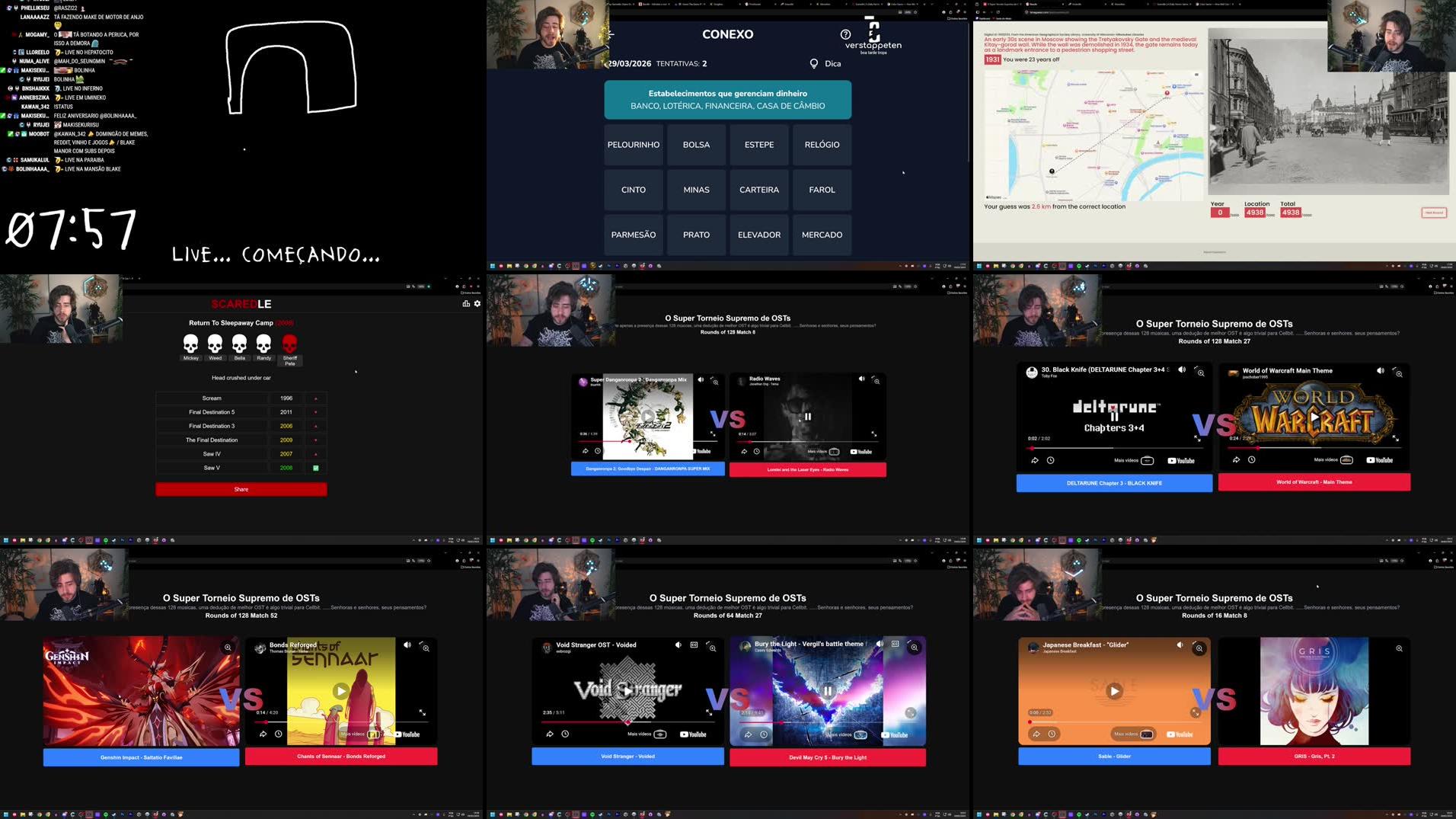
Task: Click the green correct box next to Saw V
Action: (x=315, y=468)
